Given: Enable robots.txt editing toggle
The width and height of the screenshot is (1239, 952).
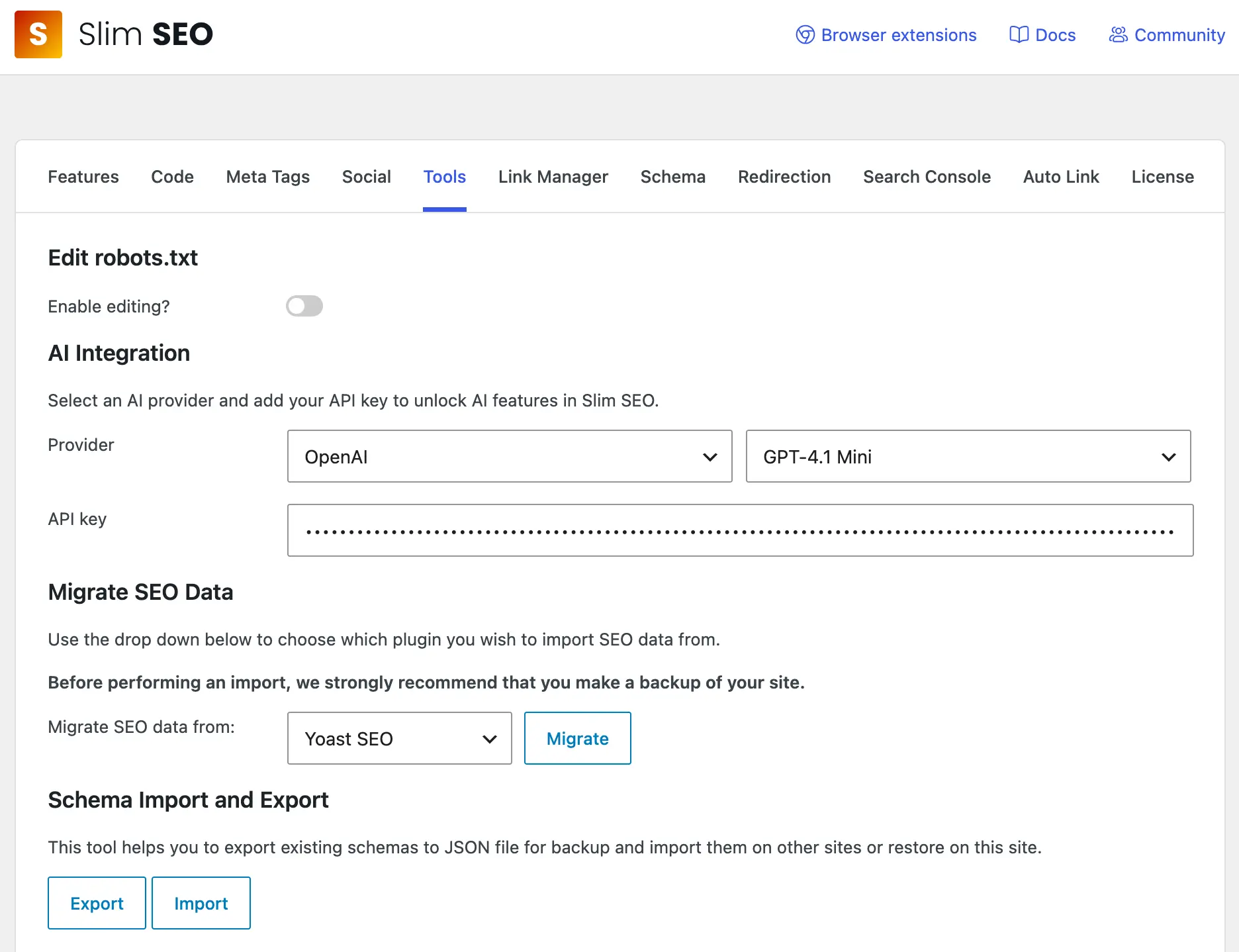Looking at the screenshot, I should [304, 306].
